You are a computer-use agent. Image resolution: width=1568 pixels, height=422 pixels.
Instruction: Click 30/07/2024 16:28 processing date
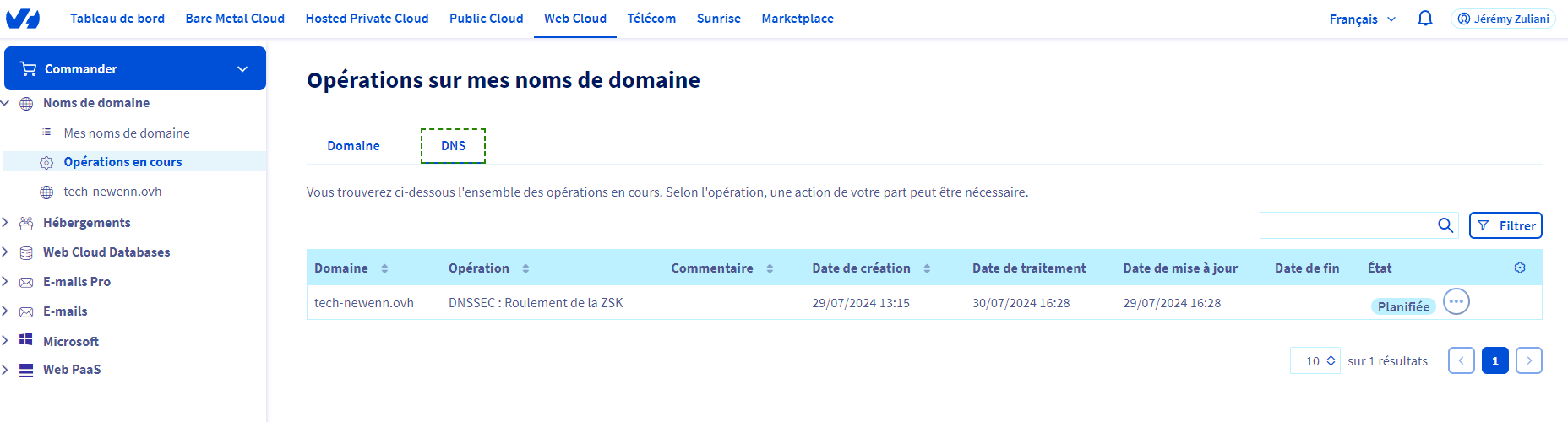click(x=1021, y=303)
